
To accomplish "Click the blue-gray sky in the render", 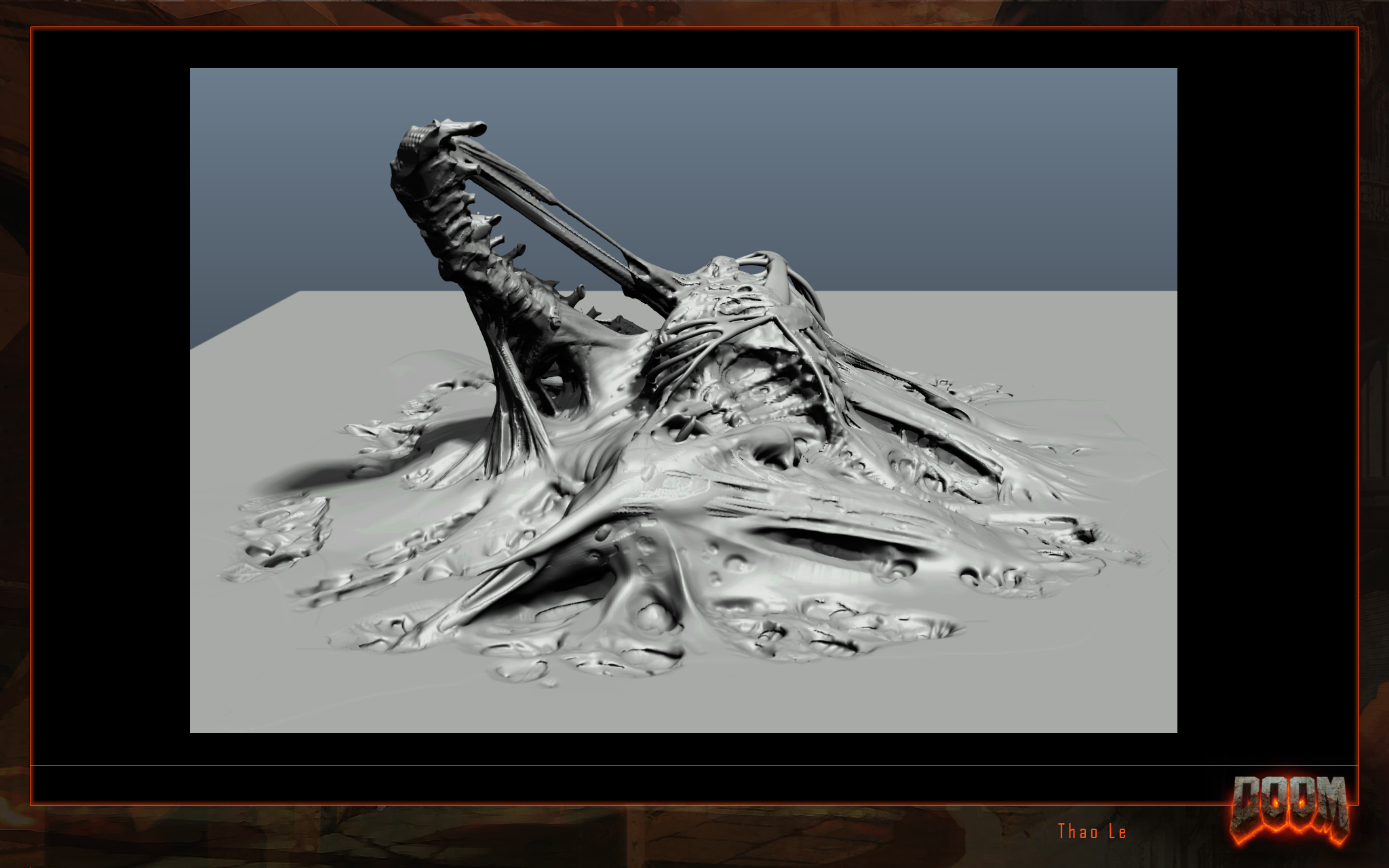I will pos(882,170).
